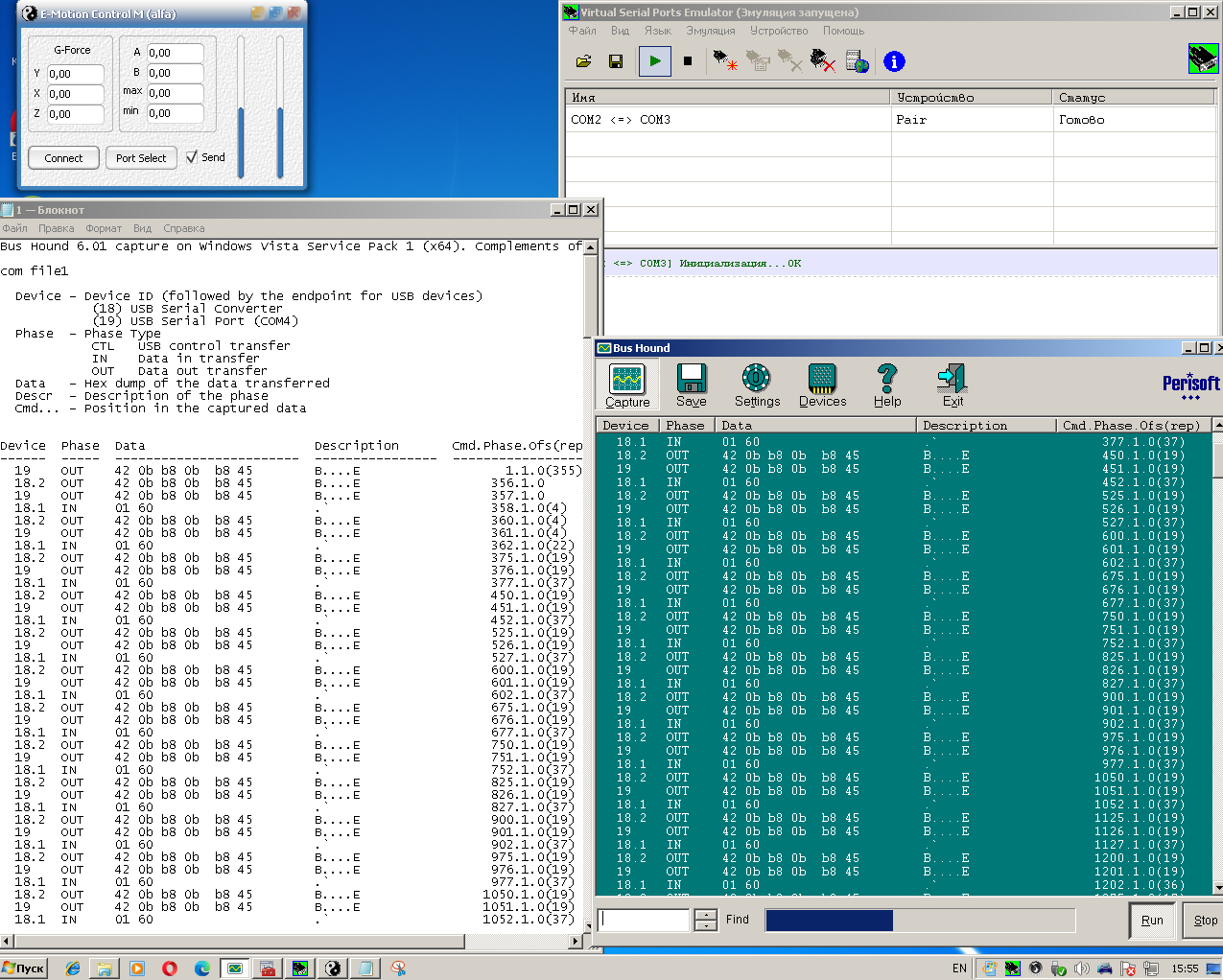Image resolution: width=1223 pixels, height=980 pixels.
Task: Click the Bus Hound capture list scroll-down arrow
Action: point(1217,888)
